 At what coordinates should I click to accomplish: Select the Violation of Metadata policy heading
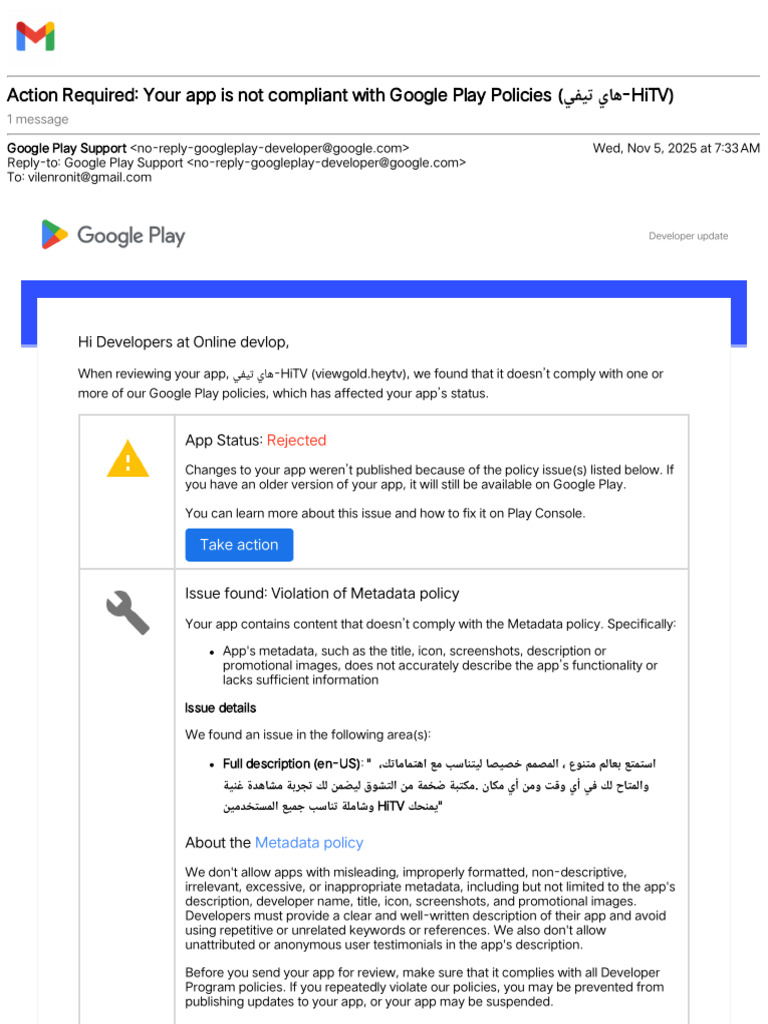pos(322,593)
